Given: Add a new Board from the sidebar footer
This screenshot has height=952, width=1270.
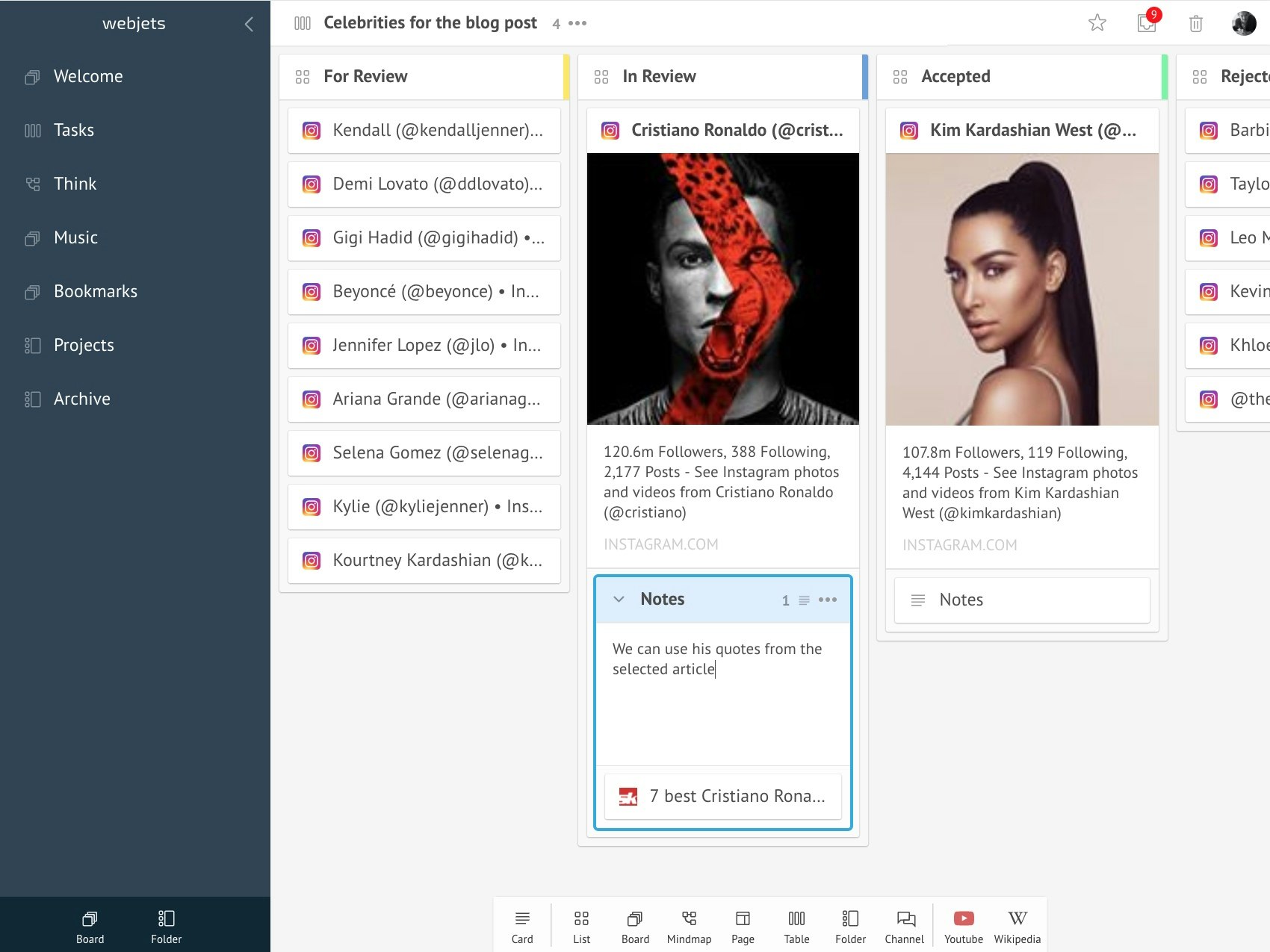Looking at the screenshot, I should [90, 926].
